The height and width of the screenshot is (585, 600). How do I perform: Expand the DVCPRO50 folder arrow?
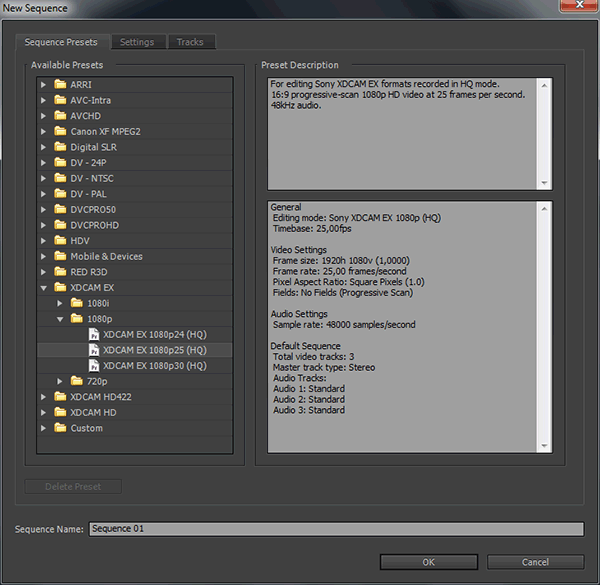point(44,210)
